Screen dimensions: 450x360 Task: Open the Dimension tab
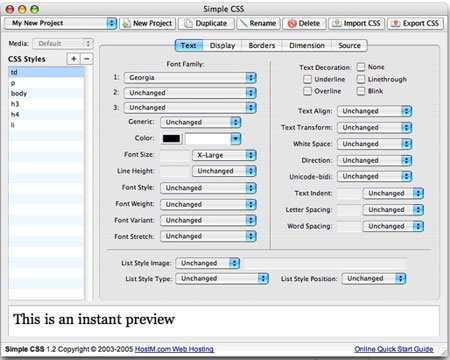pyautogui.click(x=307, y=46)
